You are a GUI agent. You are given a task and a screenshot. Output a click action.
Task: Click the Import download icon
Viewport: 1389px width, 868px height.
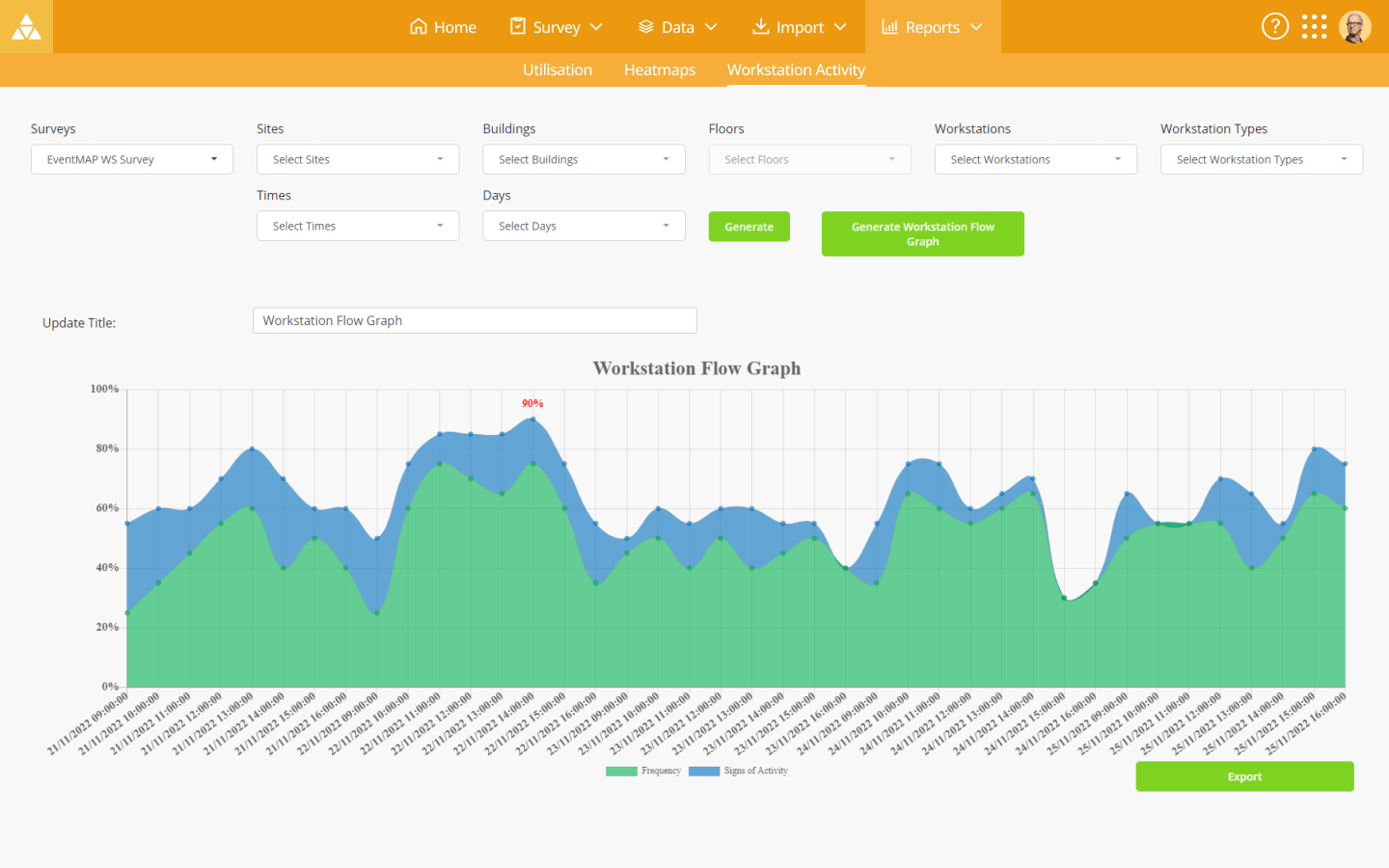[760, 26]
